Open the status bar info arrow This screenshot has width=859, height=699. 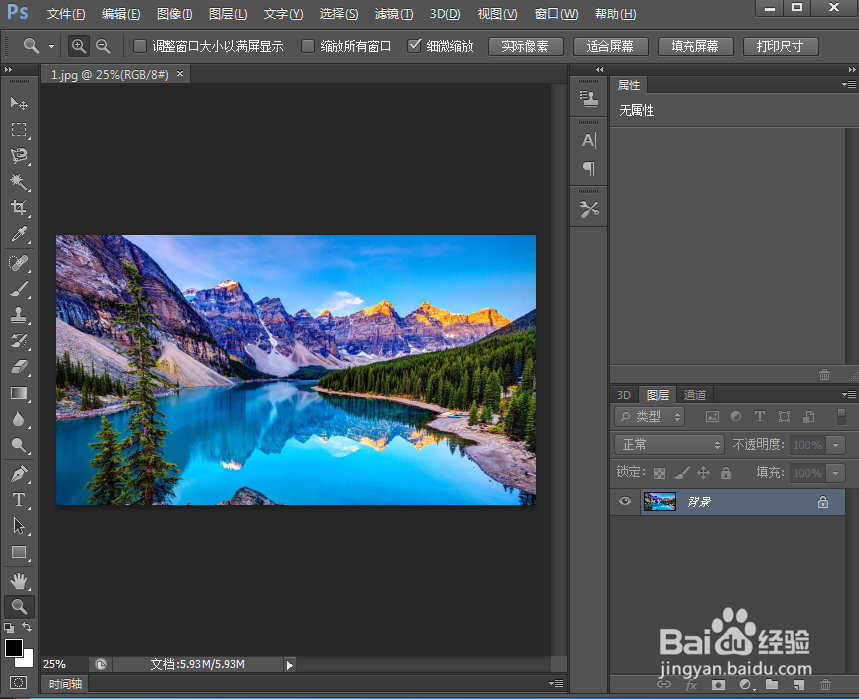point(289,665)
